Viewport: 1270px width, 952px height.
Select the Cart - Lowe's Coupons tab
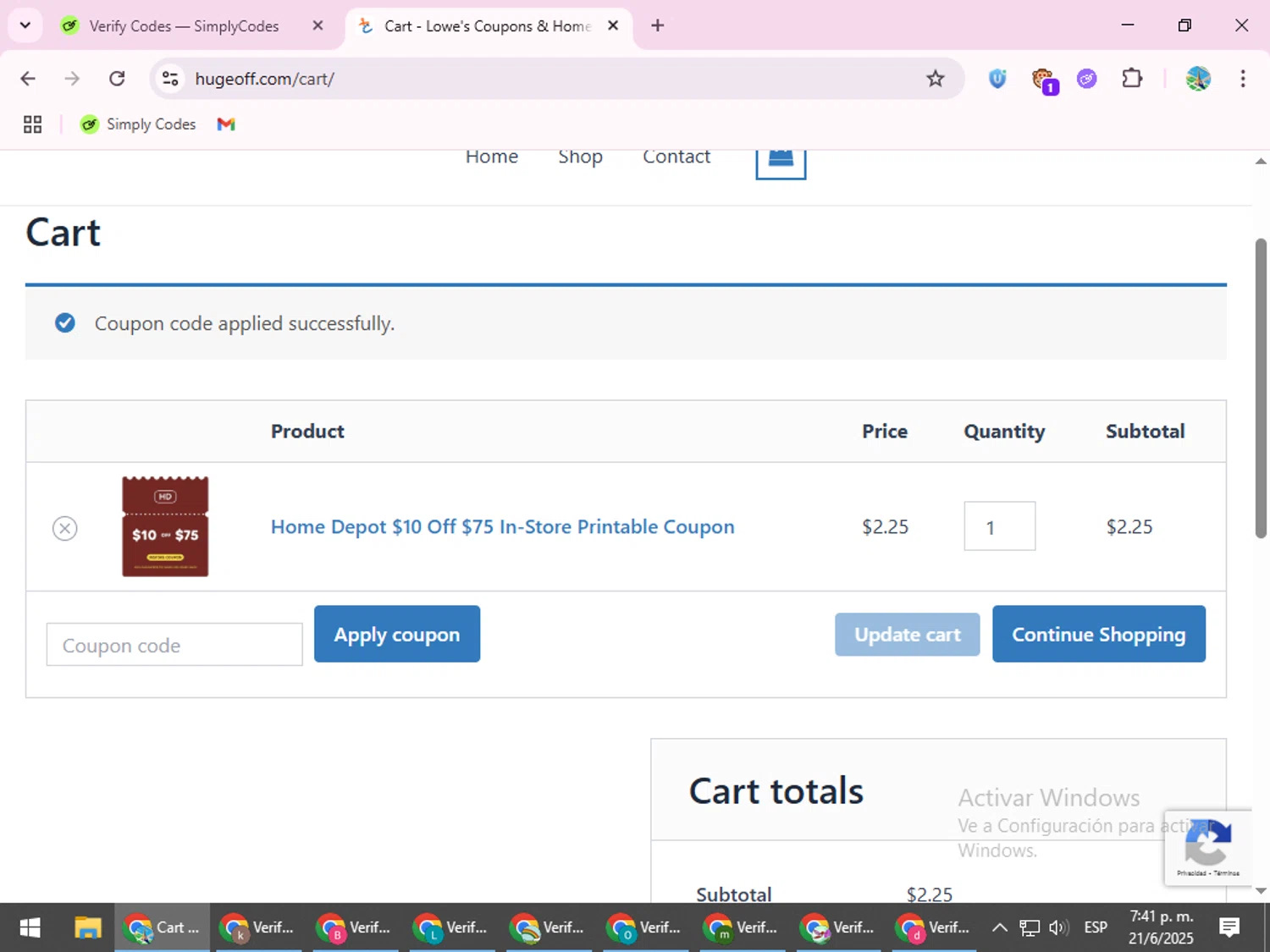coord(487,26)
